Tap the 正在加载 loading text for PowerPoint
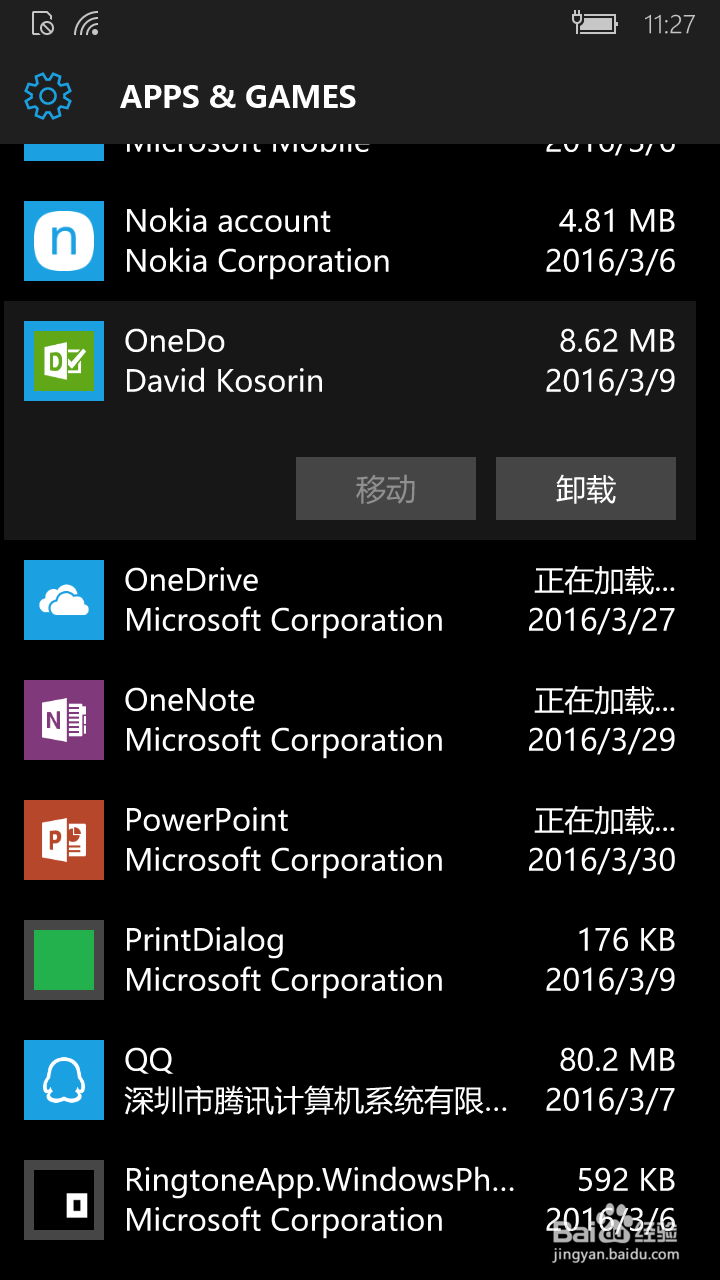Viewport: 720px width, 1280px height. [605, 820]
